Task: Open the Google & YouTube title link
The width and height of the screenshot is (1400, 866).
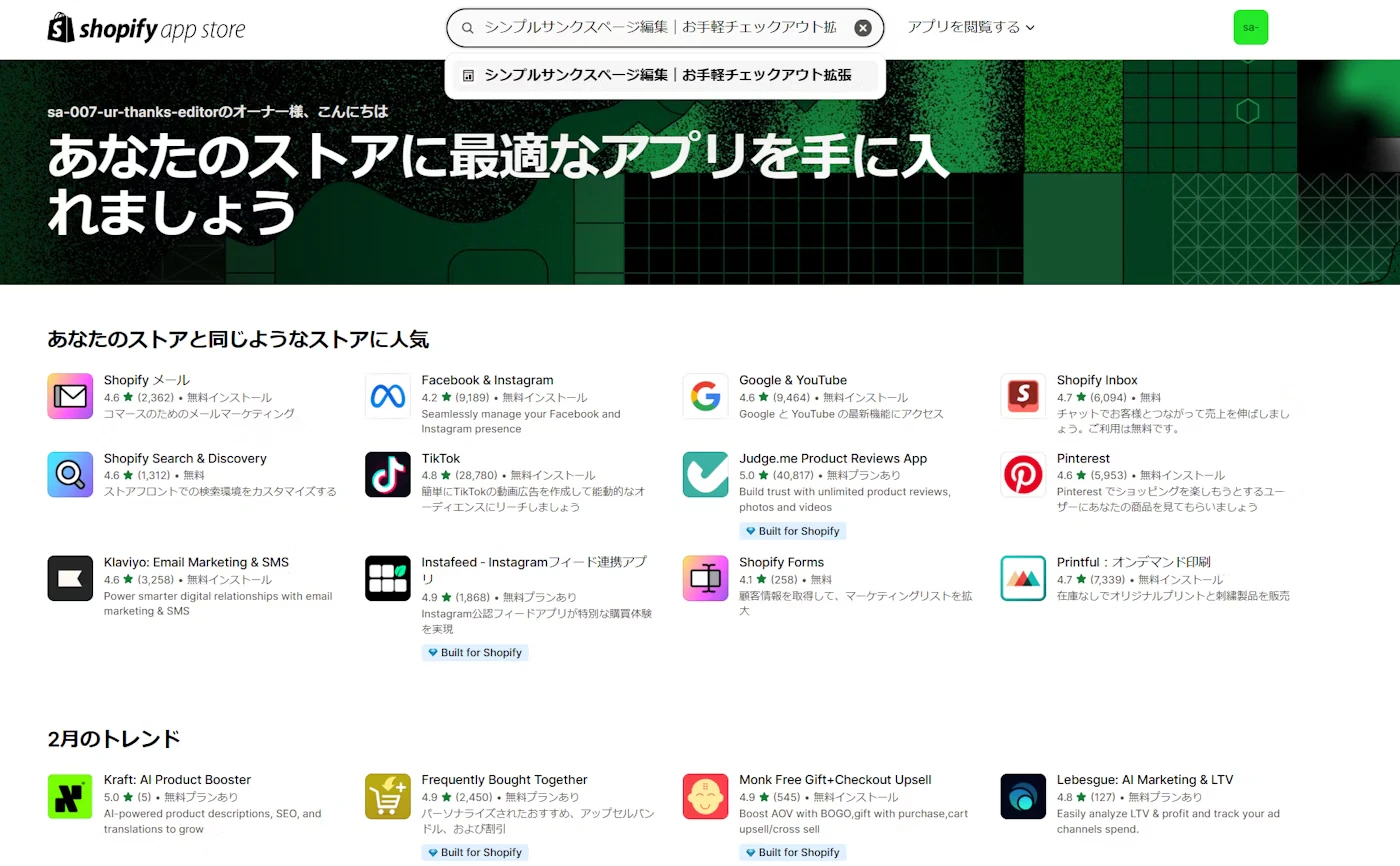Action: [x=793, y=380]
